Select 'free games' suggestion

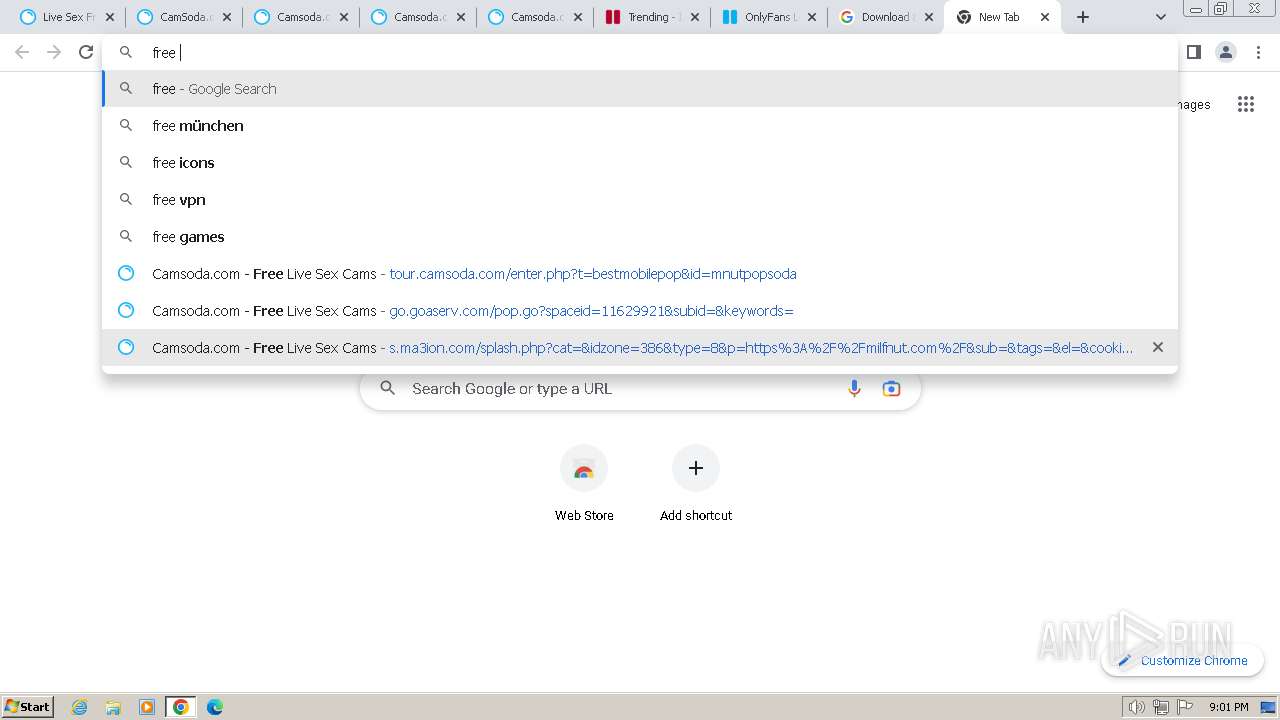pyautogui.click(x=640, y=237)
